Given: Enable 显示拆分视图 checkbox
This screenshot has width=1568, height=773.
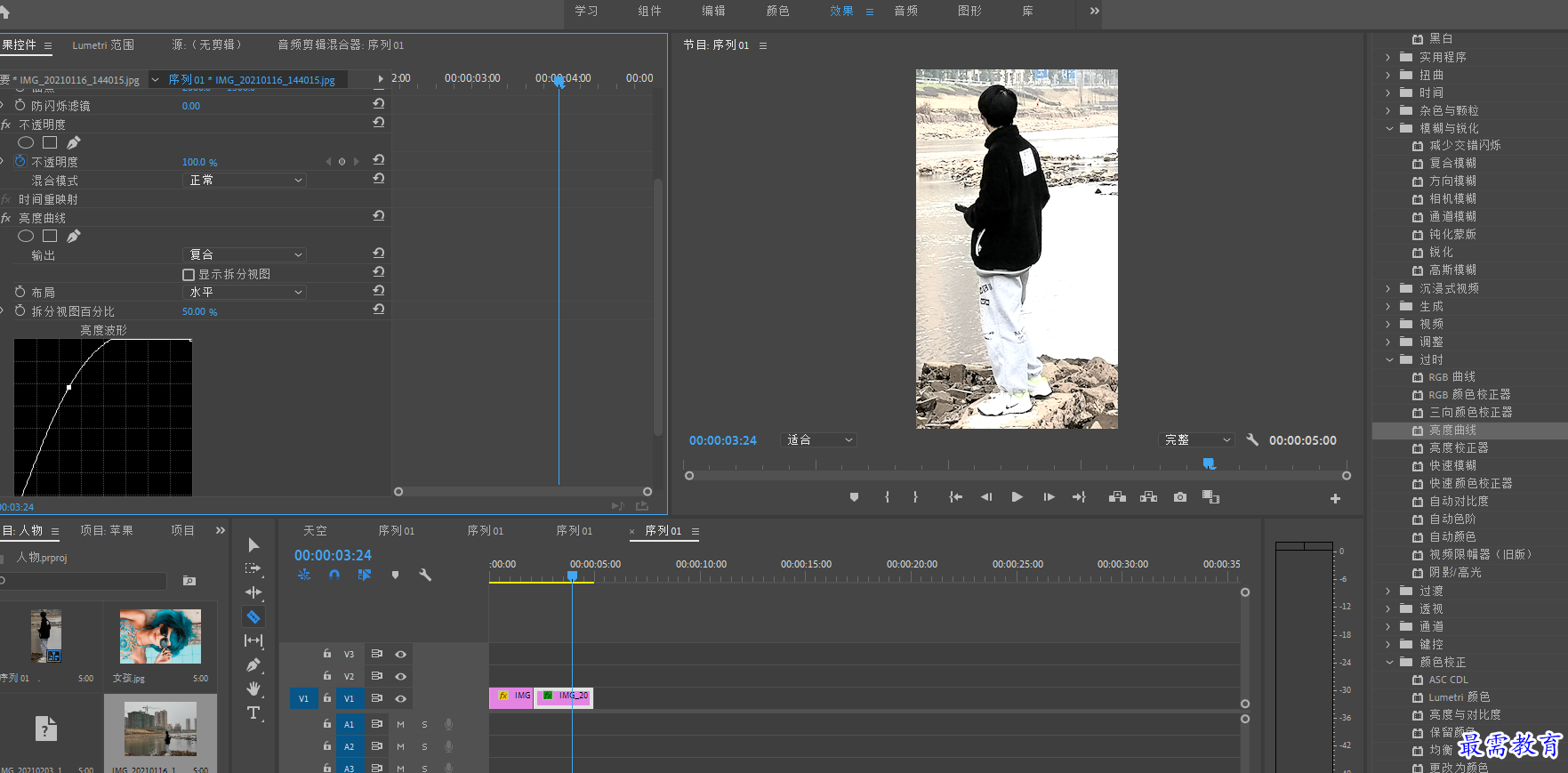Looking at the screenshot, I should coord(189,275).
